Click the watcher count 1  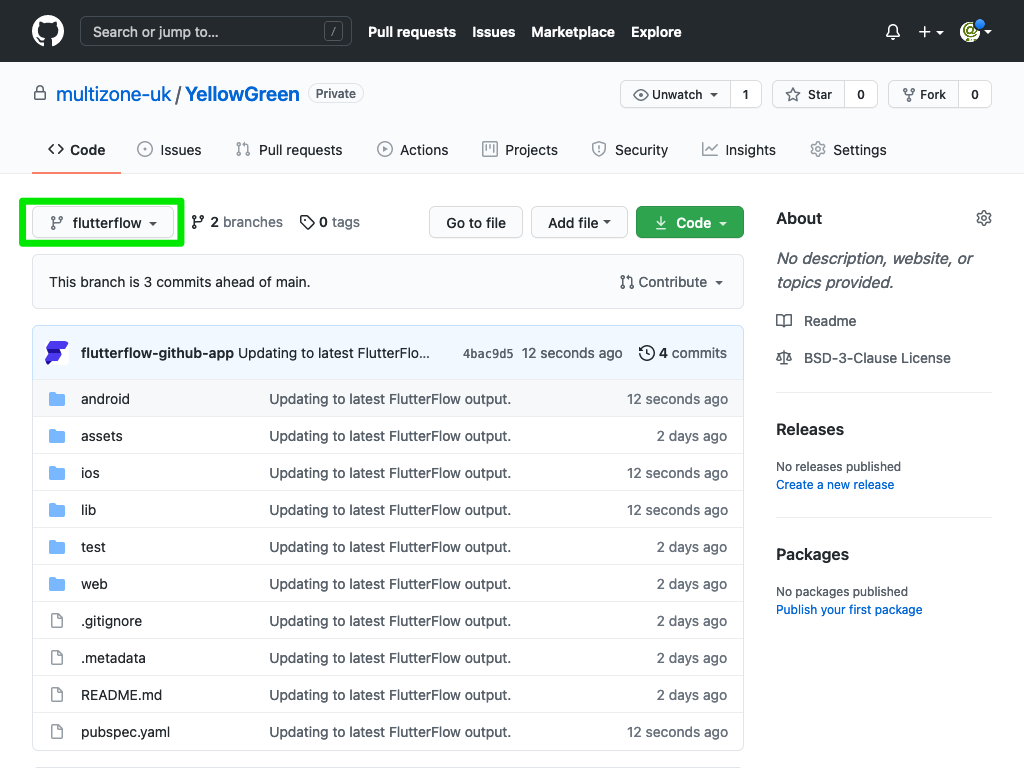pos(746,95)
